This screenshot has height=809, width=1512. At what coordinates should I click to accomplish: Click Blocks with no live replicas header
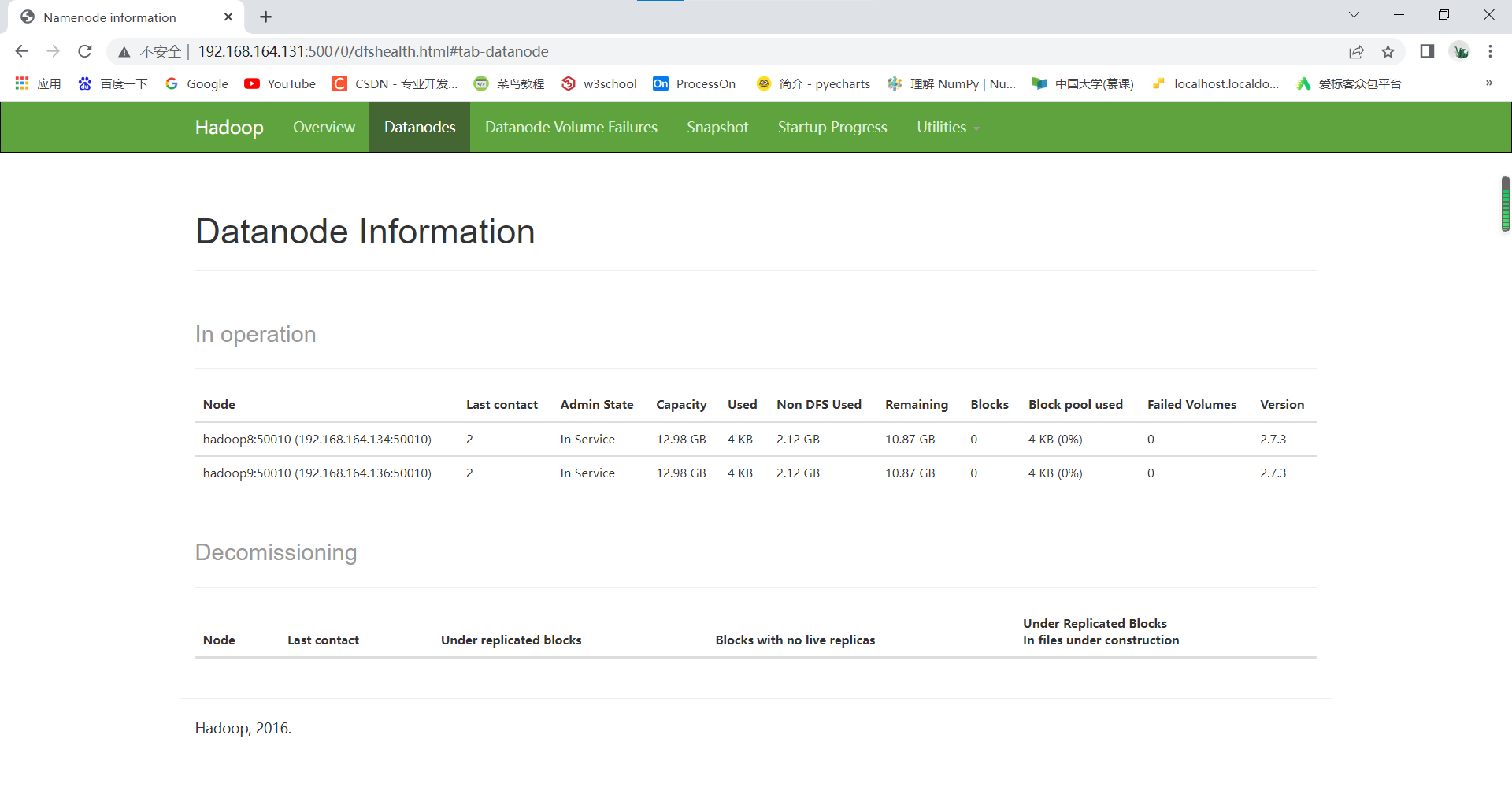[795, 640]
